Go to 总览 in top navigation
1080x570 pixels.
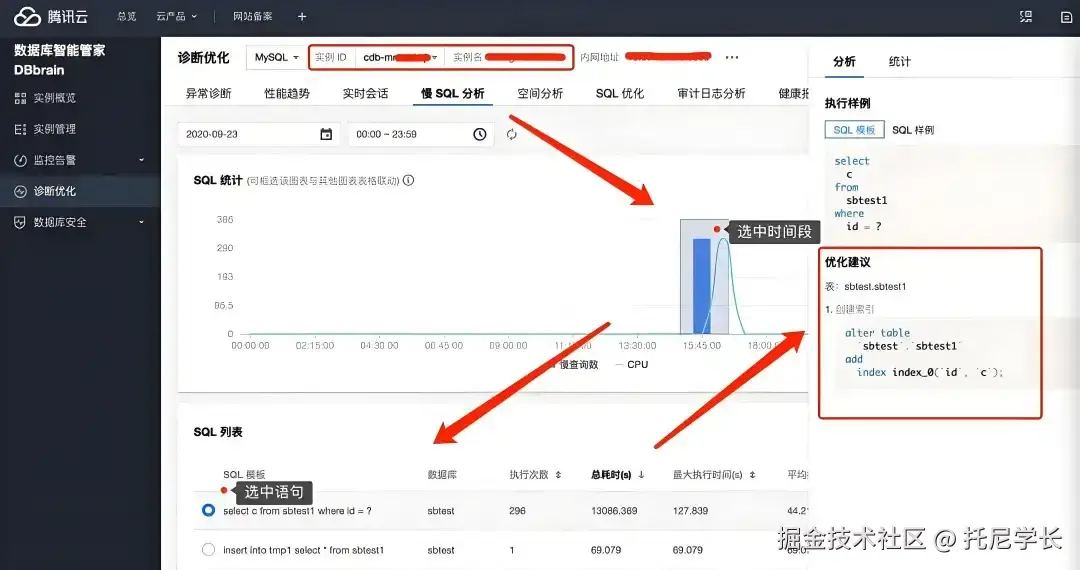tap(127, 17)
